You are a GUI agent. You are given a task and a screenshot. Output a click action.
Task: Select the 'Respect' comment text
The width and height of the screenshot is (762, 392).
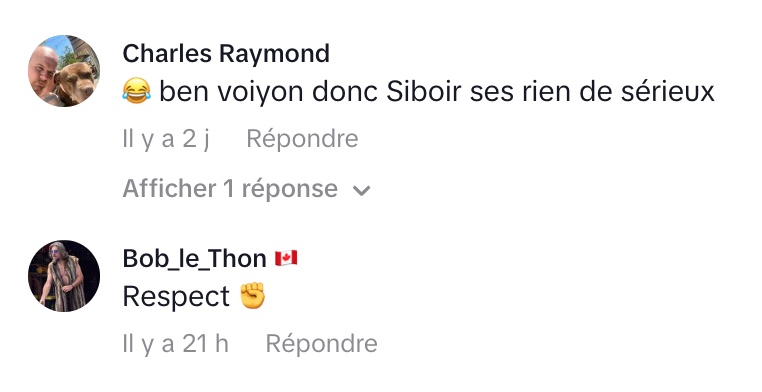point(176,297)
